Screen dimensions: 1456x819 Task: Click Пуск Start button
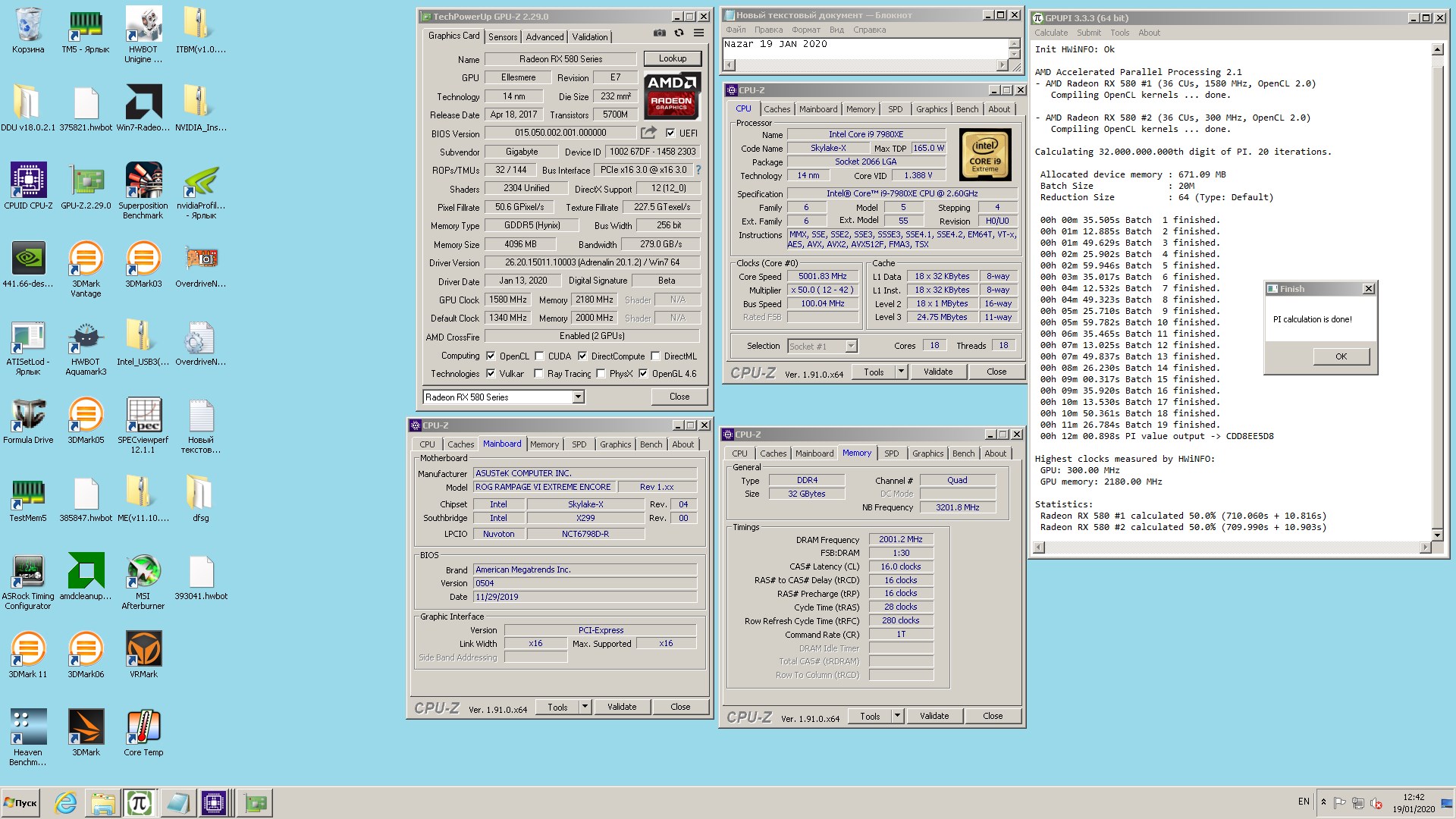(x=20, y=802)
